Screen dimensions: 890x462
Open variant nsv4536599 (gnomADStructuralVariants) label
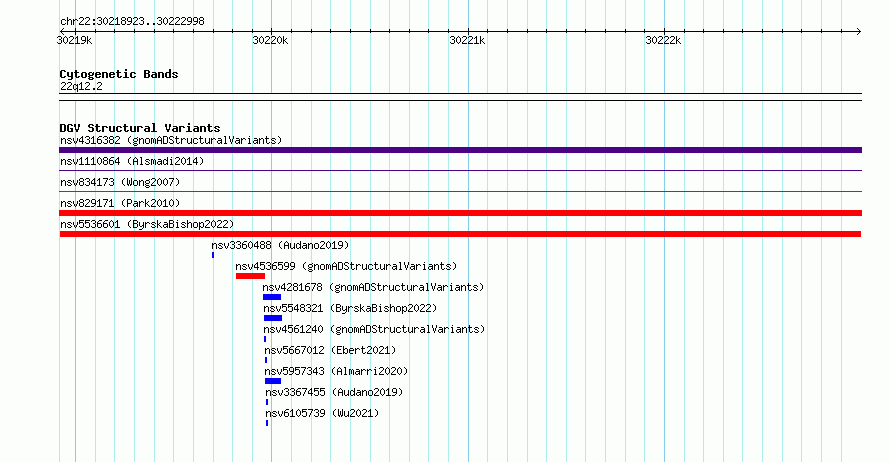[x=346, y=266]
